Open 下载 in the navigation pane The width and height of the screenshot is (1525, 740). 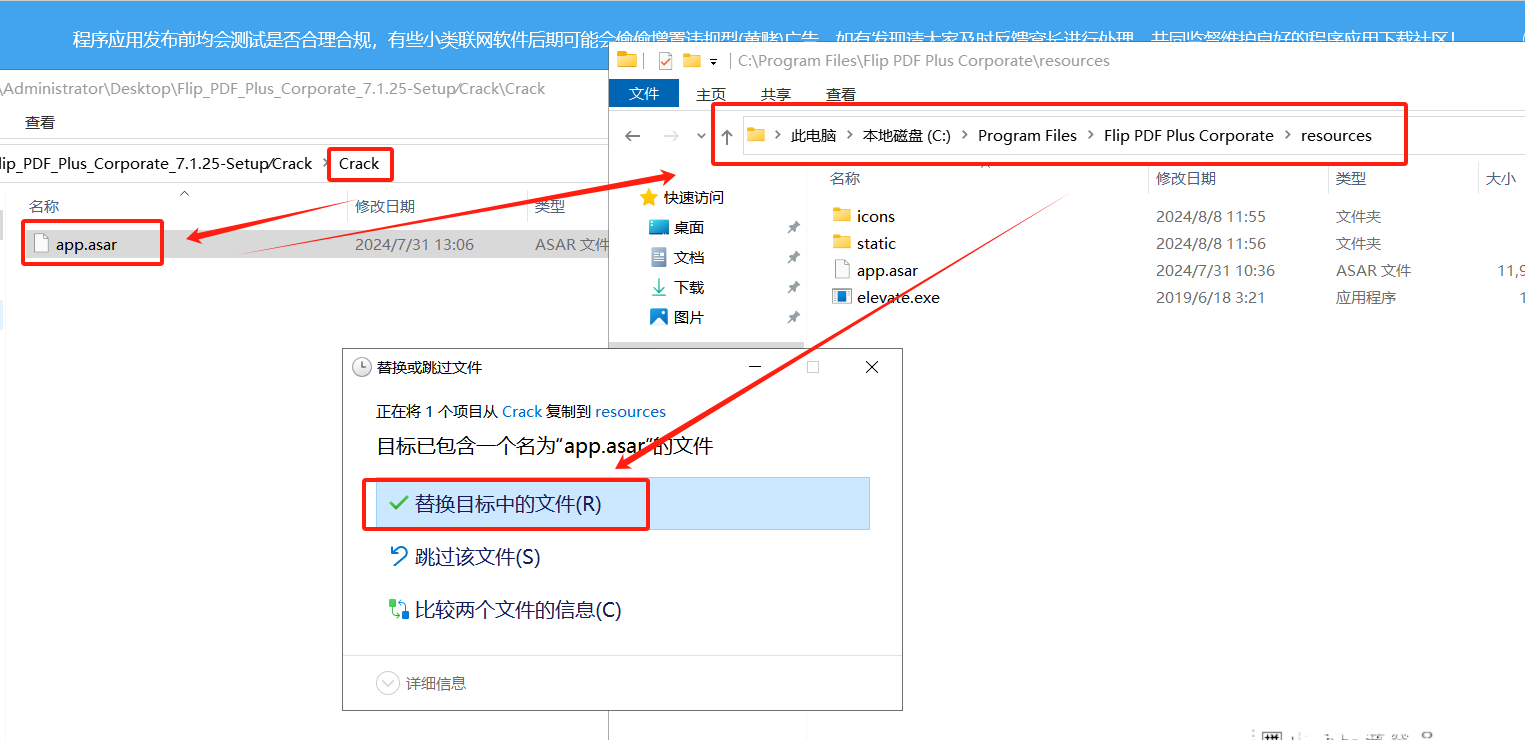[689, 287]
